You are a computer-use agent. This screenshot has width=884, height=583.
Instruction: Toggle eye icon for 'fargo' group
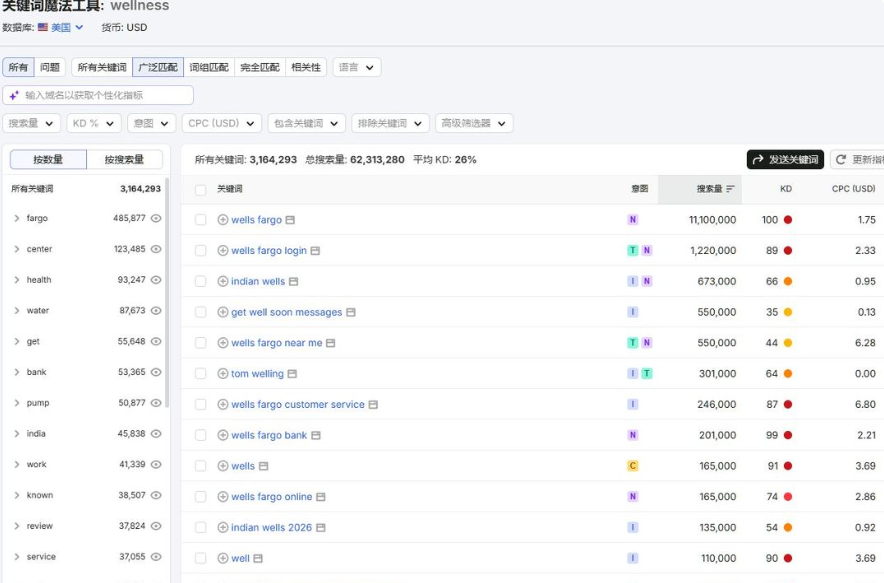(156, 218)
